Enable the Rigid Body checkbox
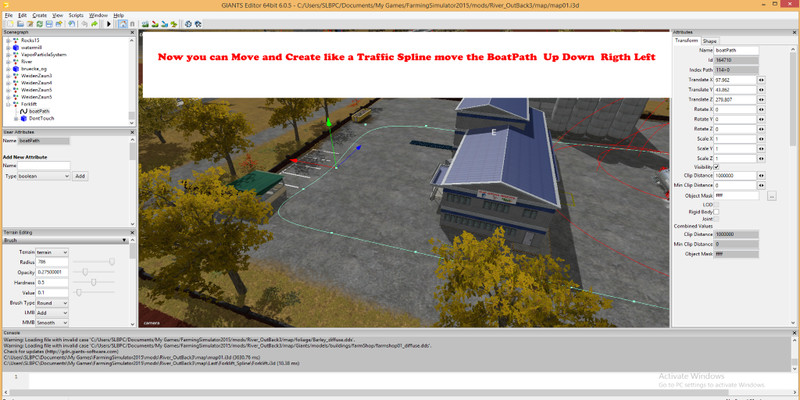The width and height of the screenshot is (800, 400). [717, 212]
